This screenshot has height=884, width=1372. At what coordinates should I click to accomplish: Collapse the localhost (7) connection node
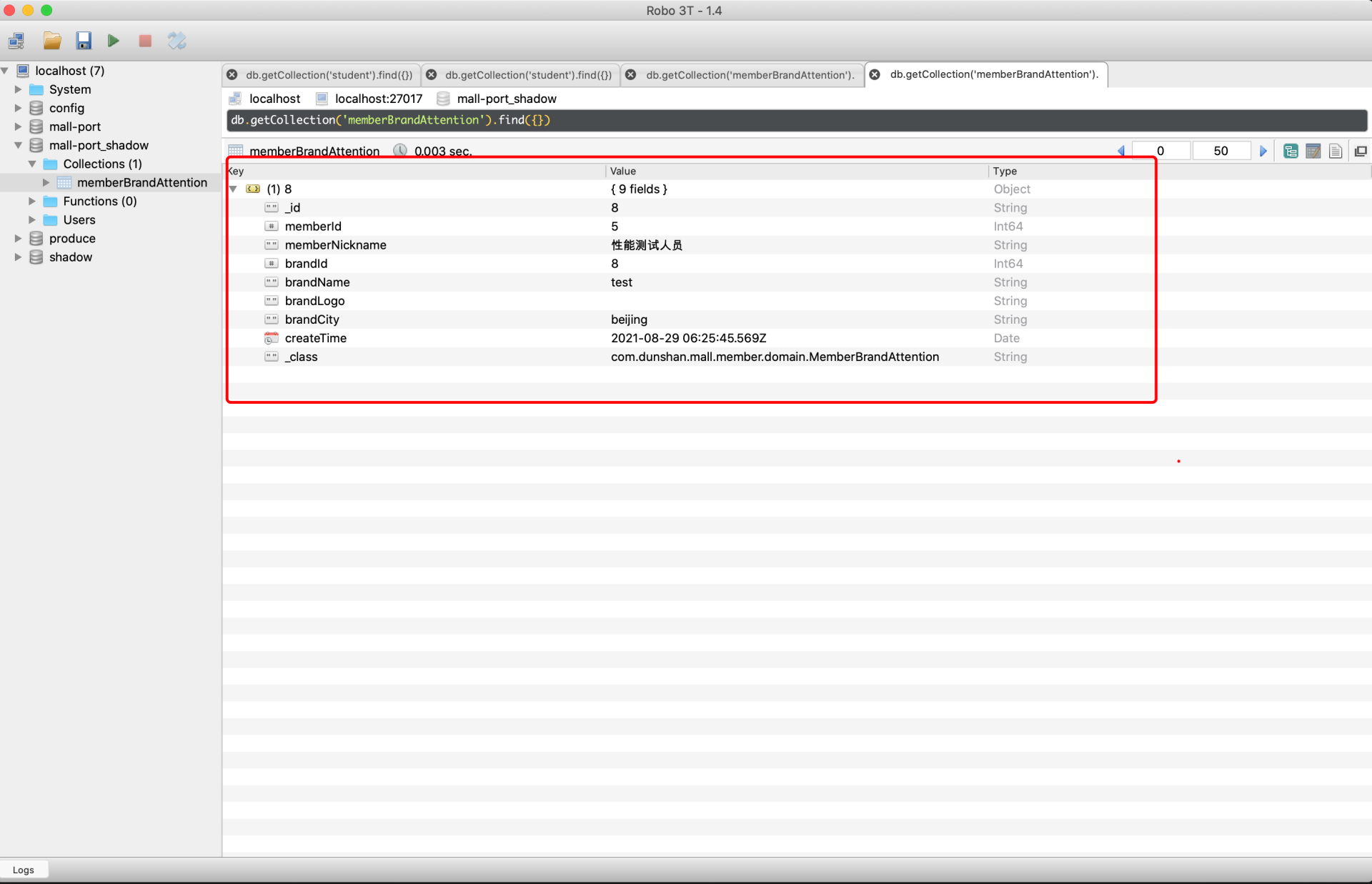[x=5, y=71]
